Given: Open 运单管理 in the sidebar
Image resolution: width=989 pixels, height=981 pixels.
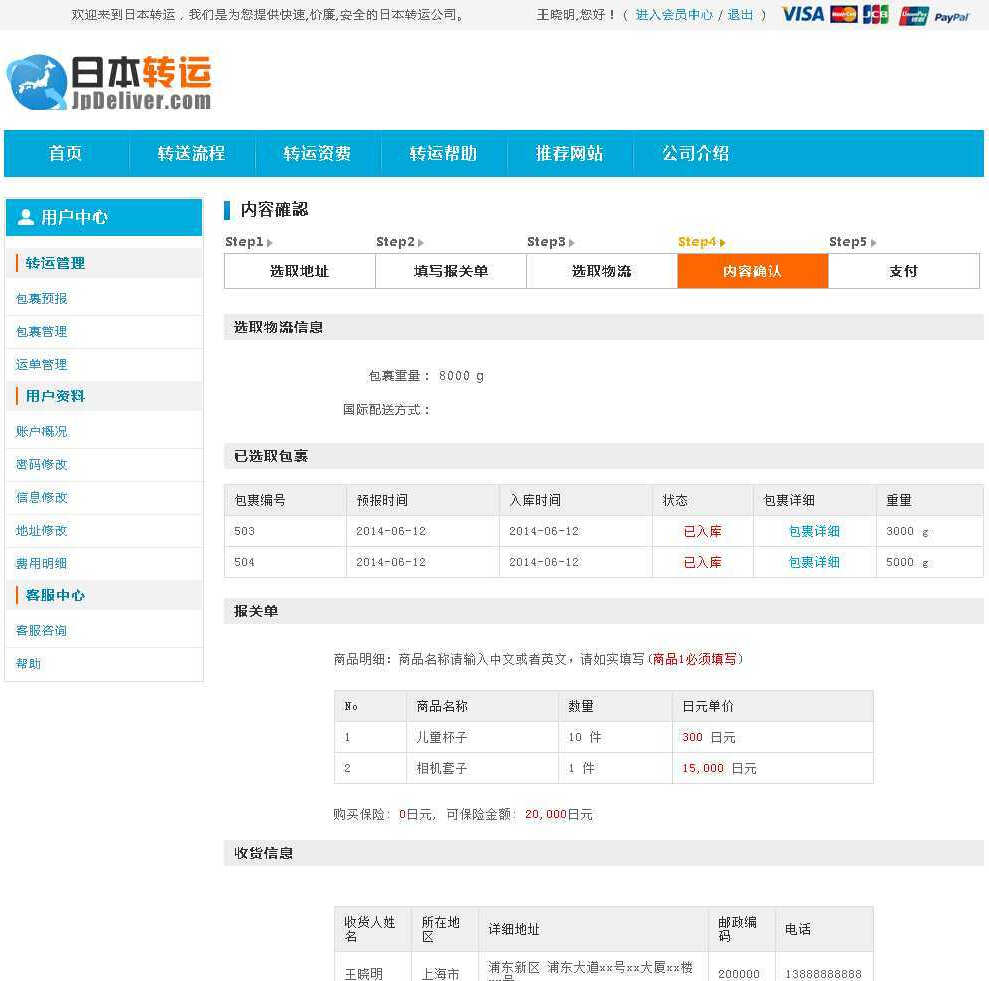Looking at the screenshot, I should tap(42, 364).
